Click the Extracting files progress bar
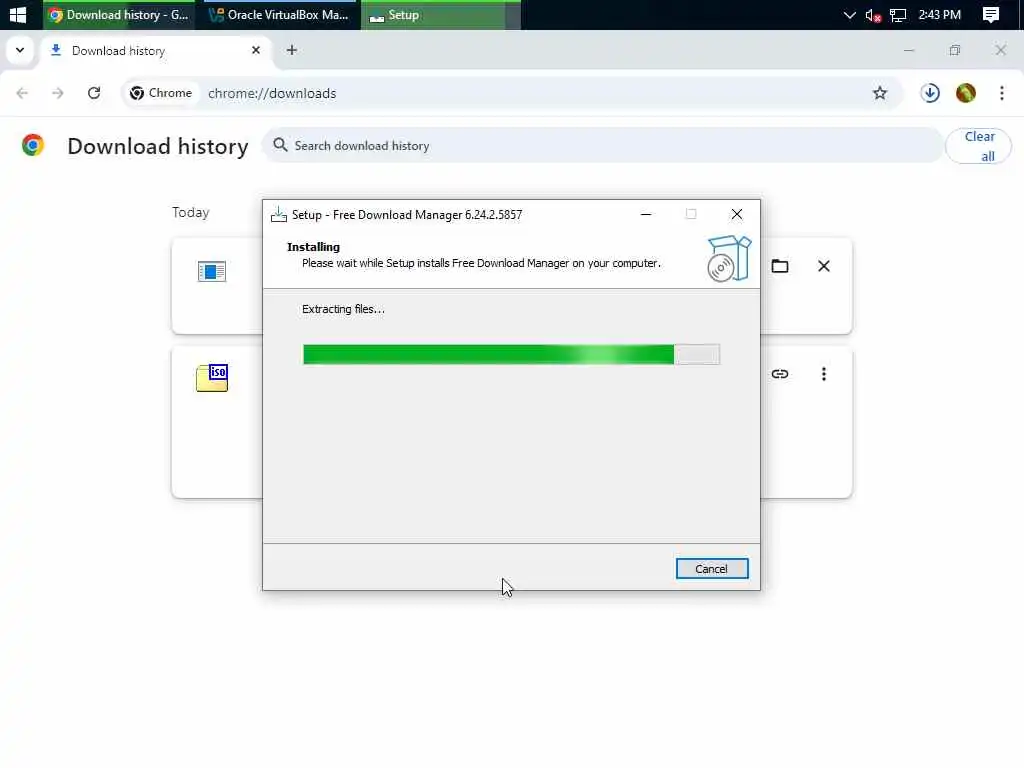 click(x=511, y=354)
